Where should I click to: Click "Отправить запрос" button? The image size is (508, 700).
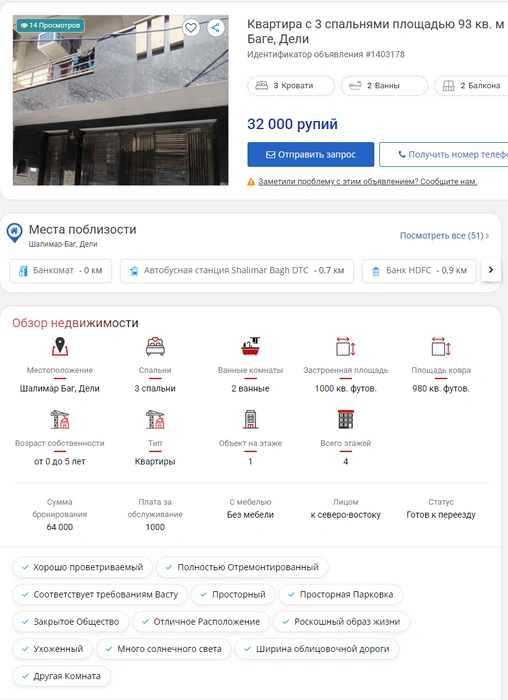[311, 154]
